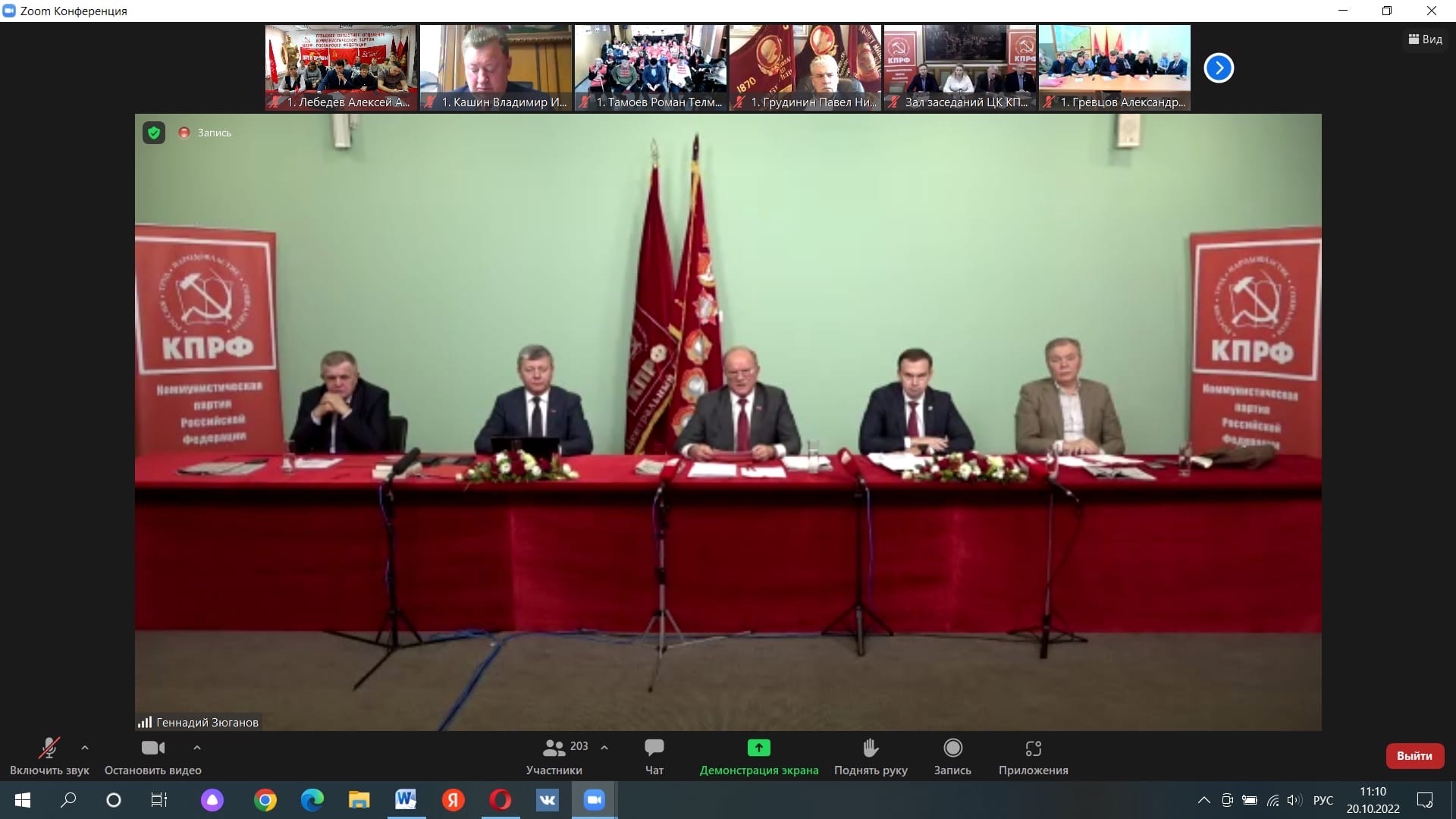Launch Google Chrome from taskbar
The width and height of the screenshot is (1456, 819).
(x=265, y=800)
